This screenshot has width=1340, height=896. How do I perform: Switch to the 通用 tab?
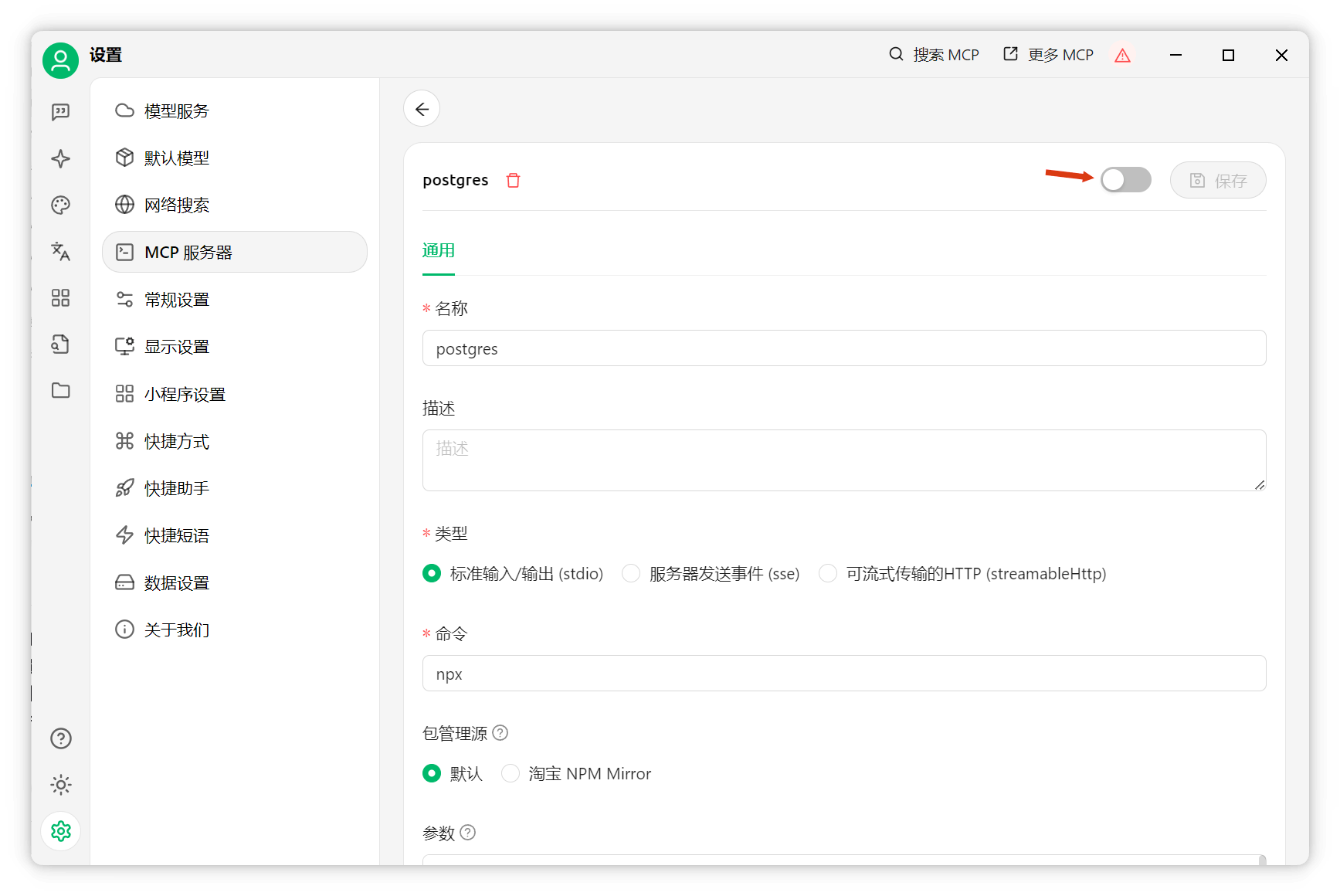tap(439, 250)
